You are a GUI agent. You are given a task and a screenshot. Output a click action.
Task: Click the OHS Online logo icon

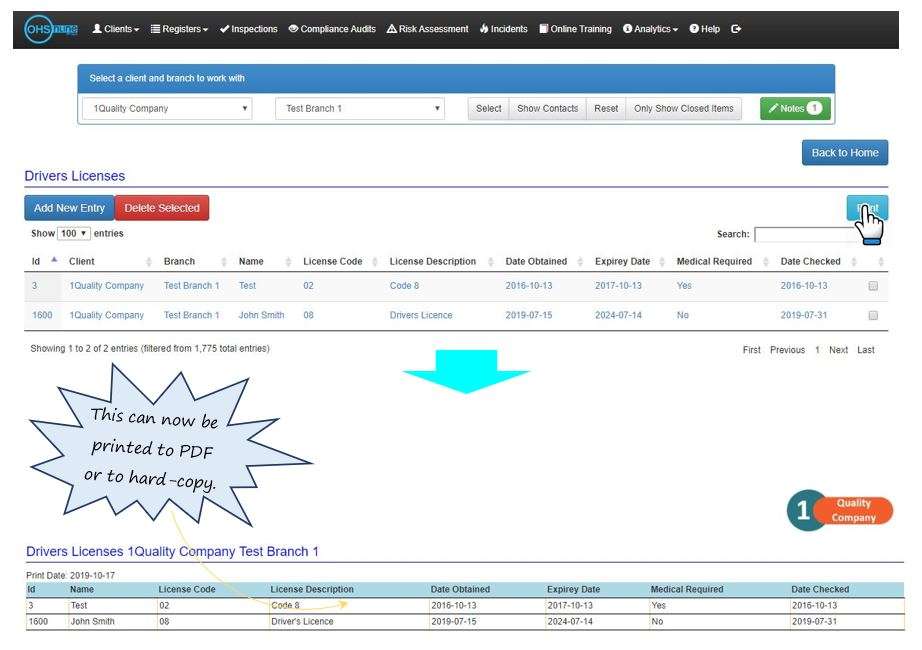[x=51, y=29]
